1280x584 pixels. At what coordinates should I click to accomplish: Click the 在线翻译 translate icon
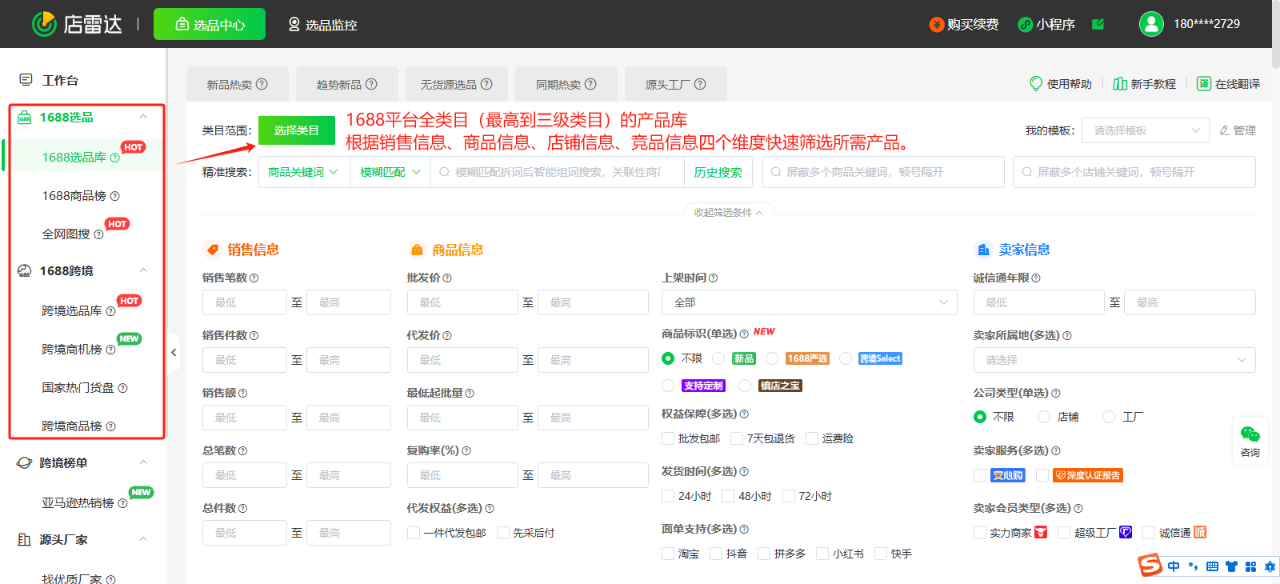[1204, 84]
